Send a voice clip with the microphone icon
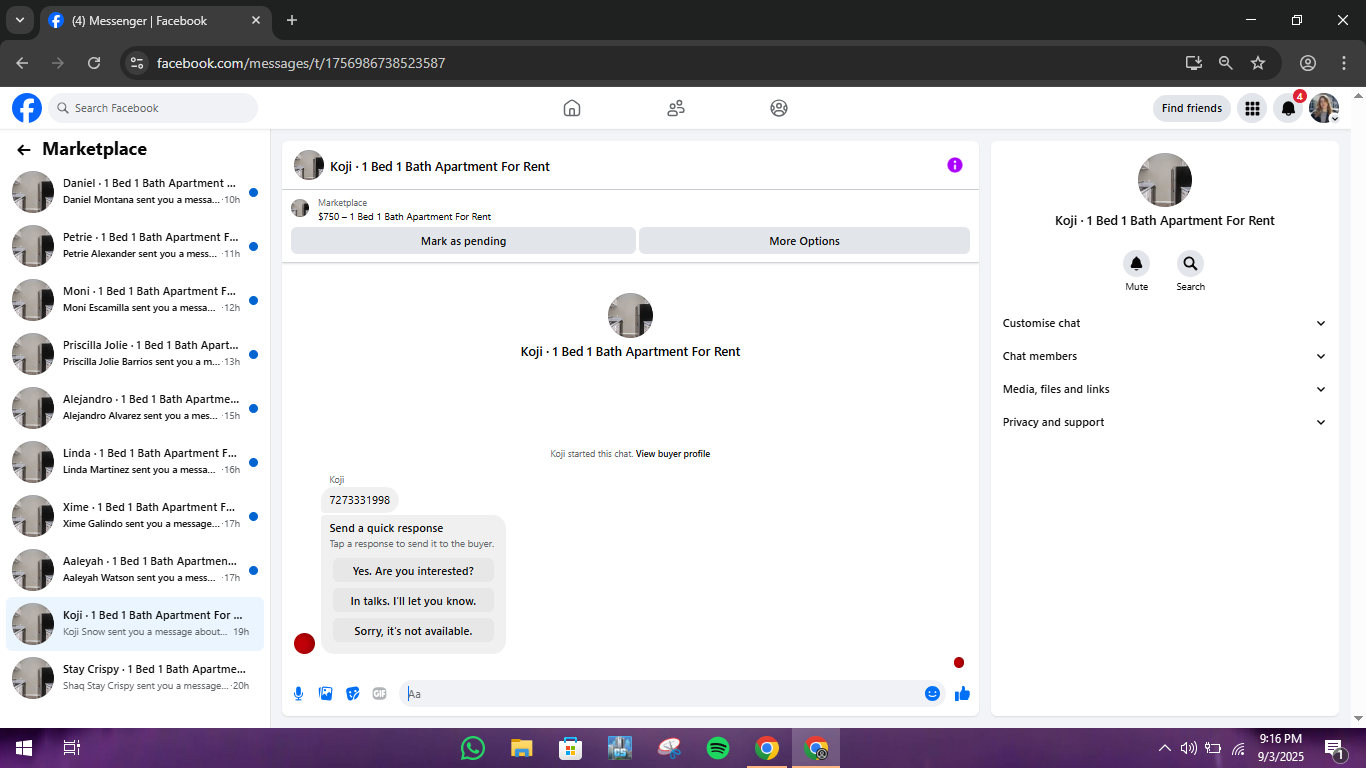Screen dimensions: 1366x768 click(298, 693)
